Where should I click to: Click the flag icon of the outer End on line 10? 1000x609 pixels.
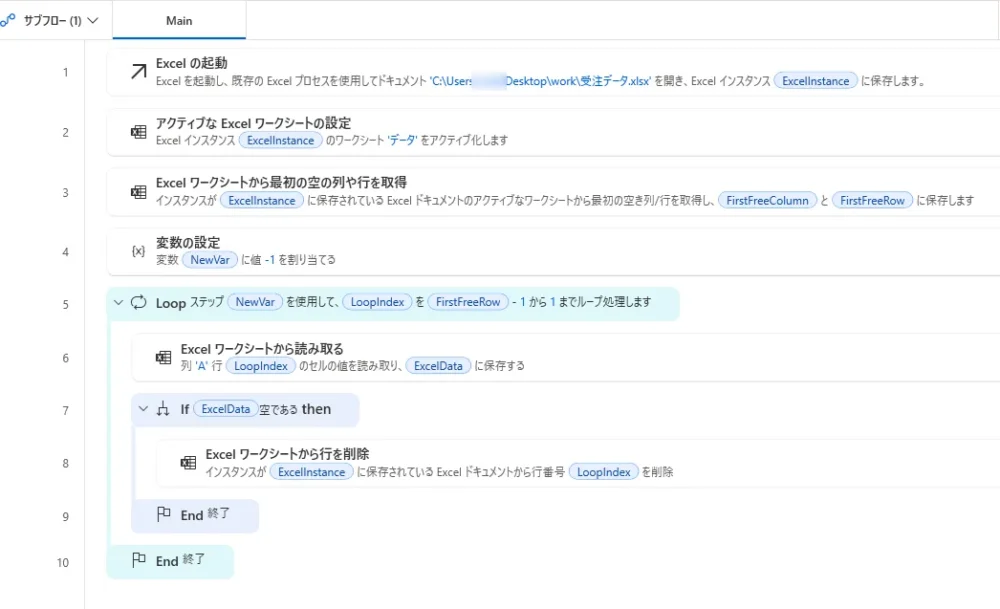139,561
